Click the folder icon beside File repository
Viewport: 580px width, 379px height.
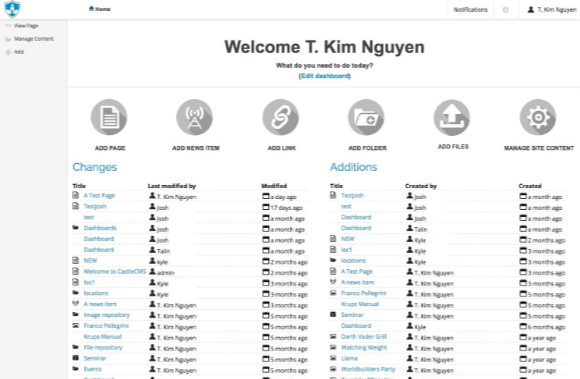click(75, 347)
